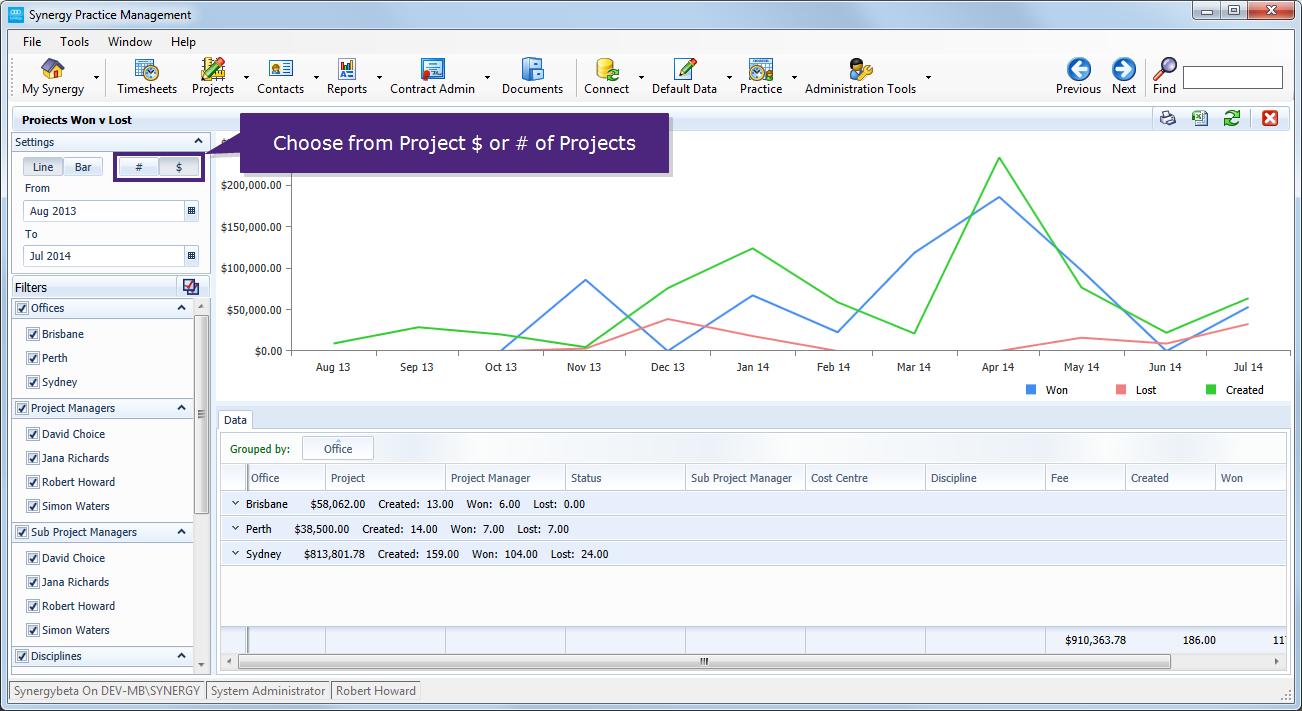
Task: Select dollar values for the chart
Action: coord(177,166)
